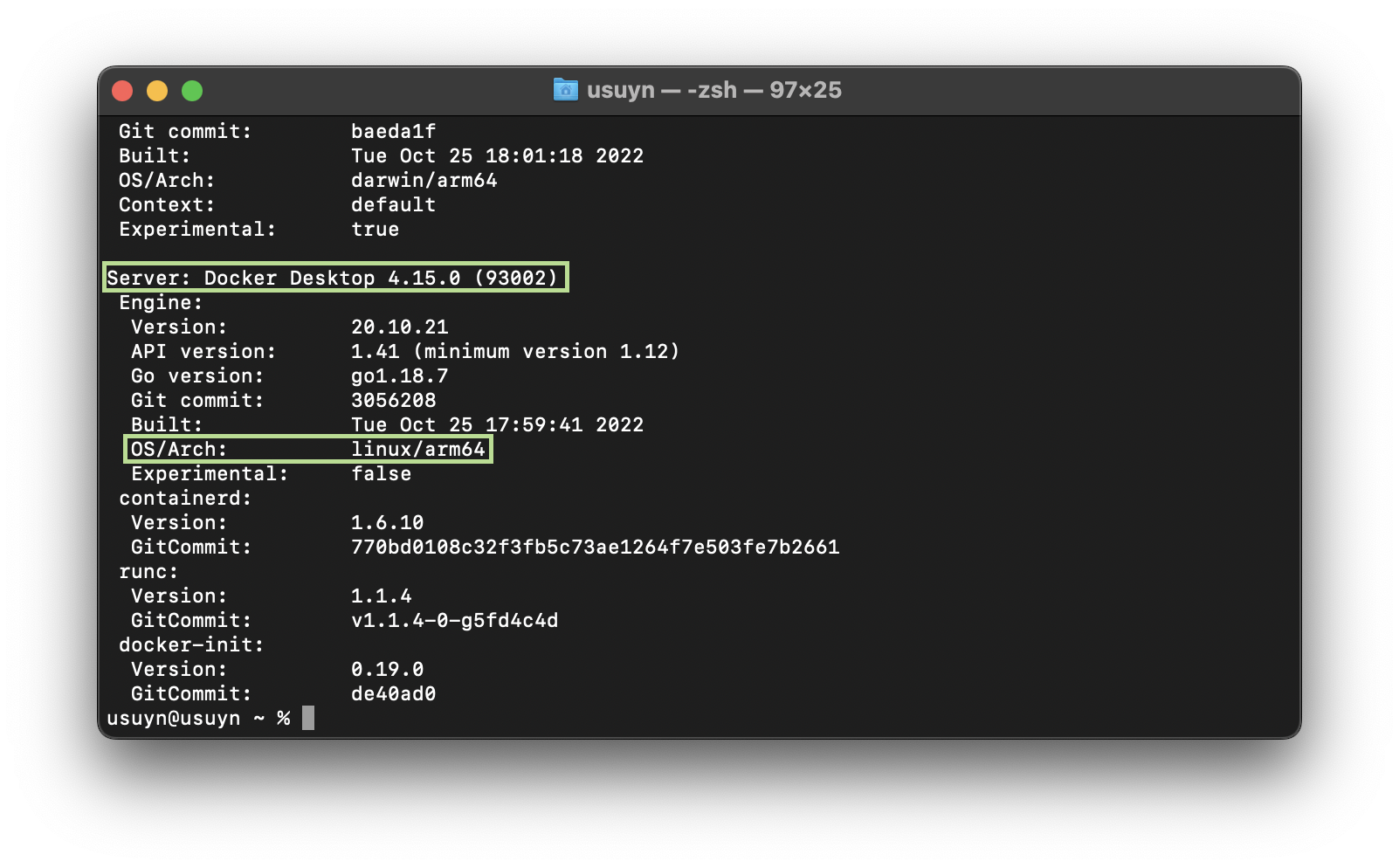Click the Context value 'default'
The width and height of the screenshot is (1399, 868).
(x=393, y=204)
